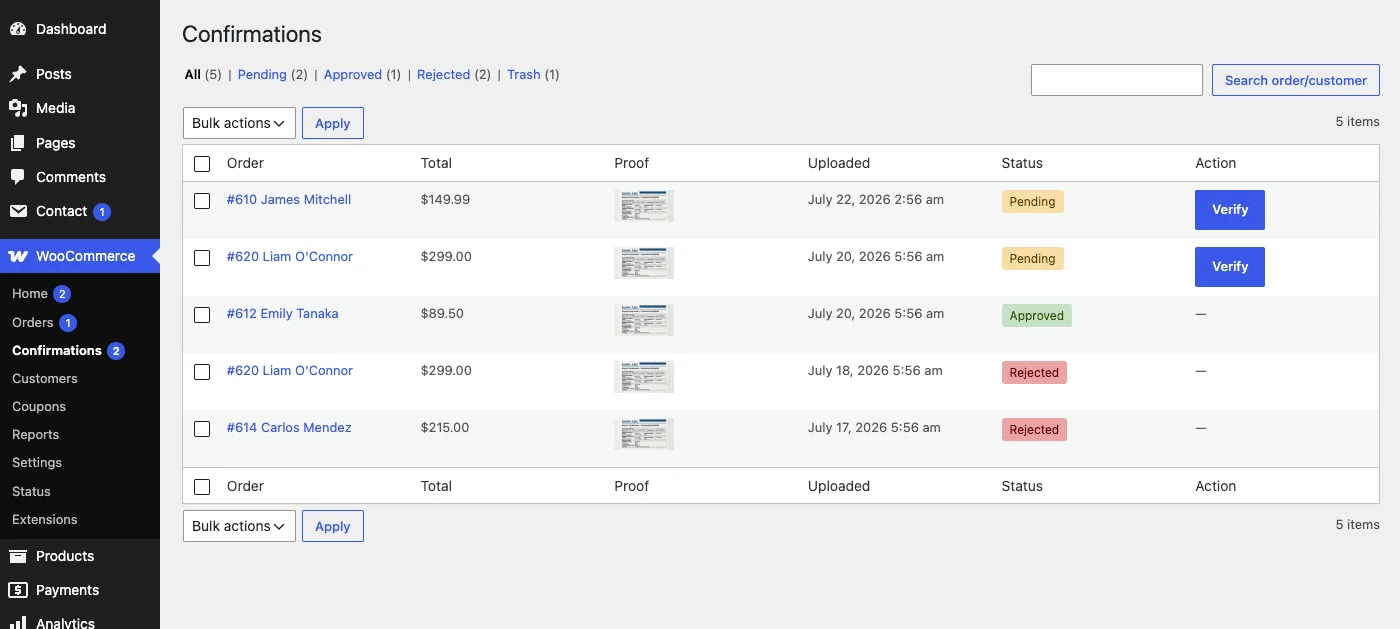Filter by Rejected confirmations
The image size is (1400, 629).
pos(444,75)
